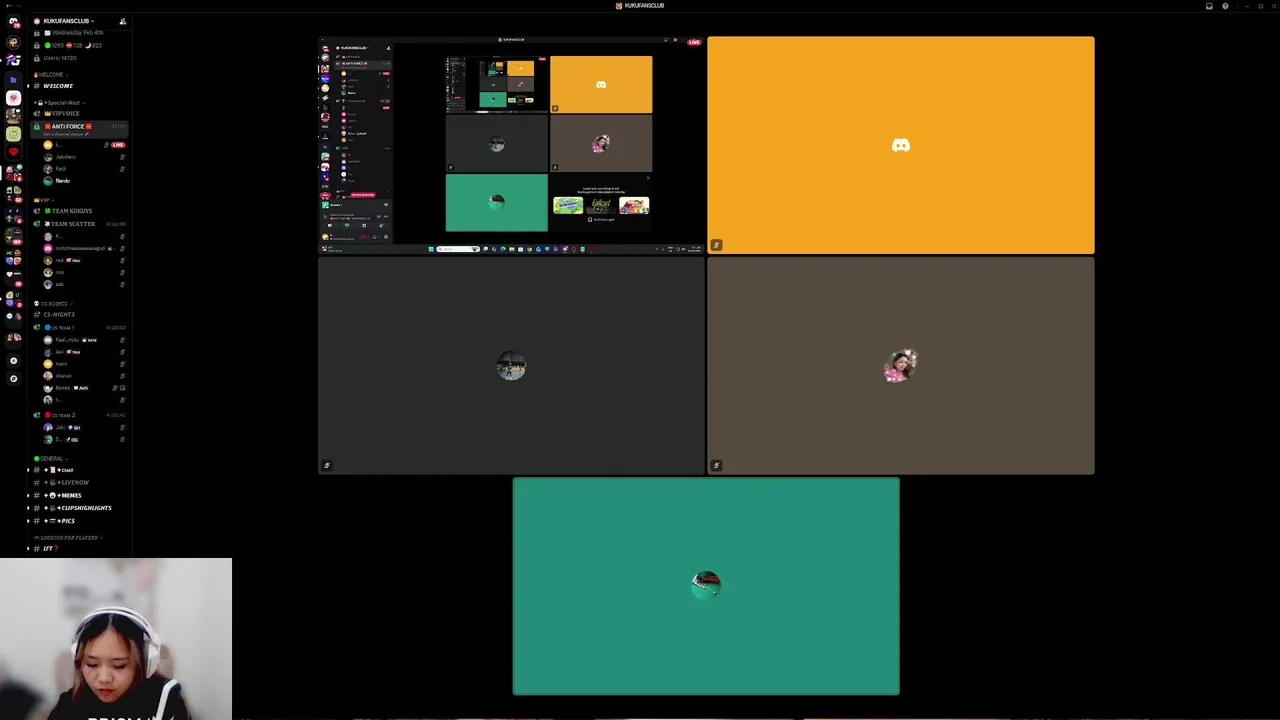
Task: Expand threads arrow beside CHAT channel
Action: [x=28, y=470]
